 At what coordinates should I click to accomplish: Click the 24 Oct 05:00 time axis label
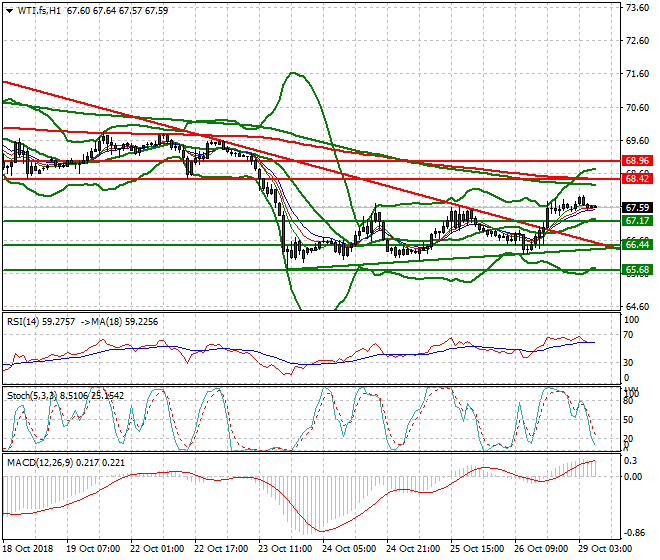pos(349,549)
